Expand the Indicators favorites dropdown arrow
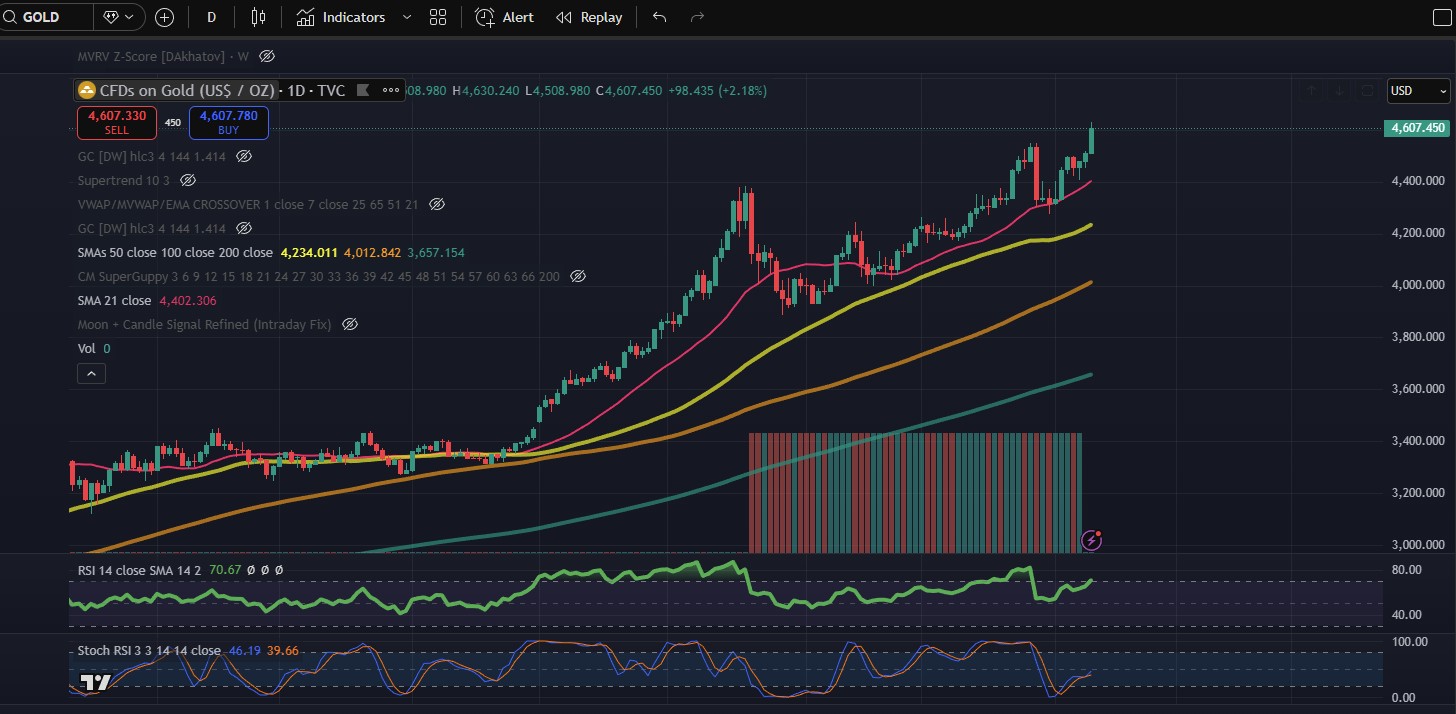The height and width of the screenshot is (714, 1456). (x=406, y=17)
